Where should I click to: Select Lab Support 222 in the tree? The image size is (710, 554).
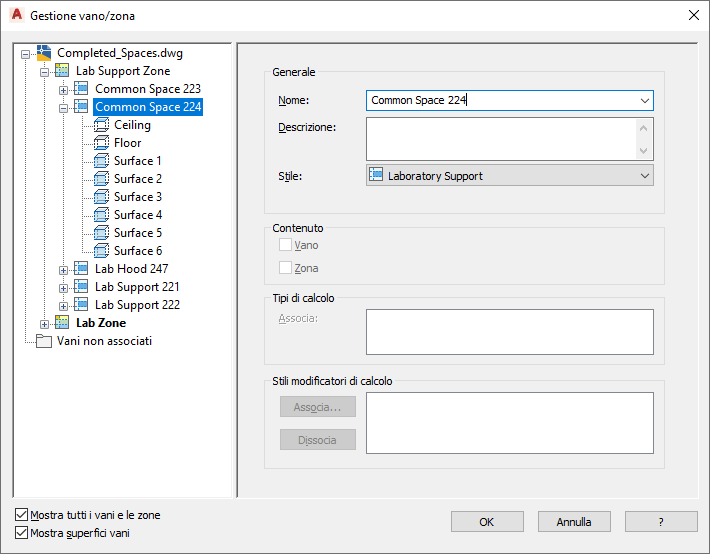(137, 304)
